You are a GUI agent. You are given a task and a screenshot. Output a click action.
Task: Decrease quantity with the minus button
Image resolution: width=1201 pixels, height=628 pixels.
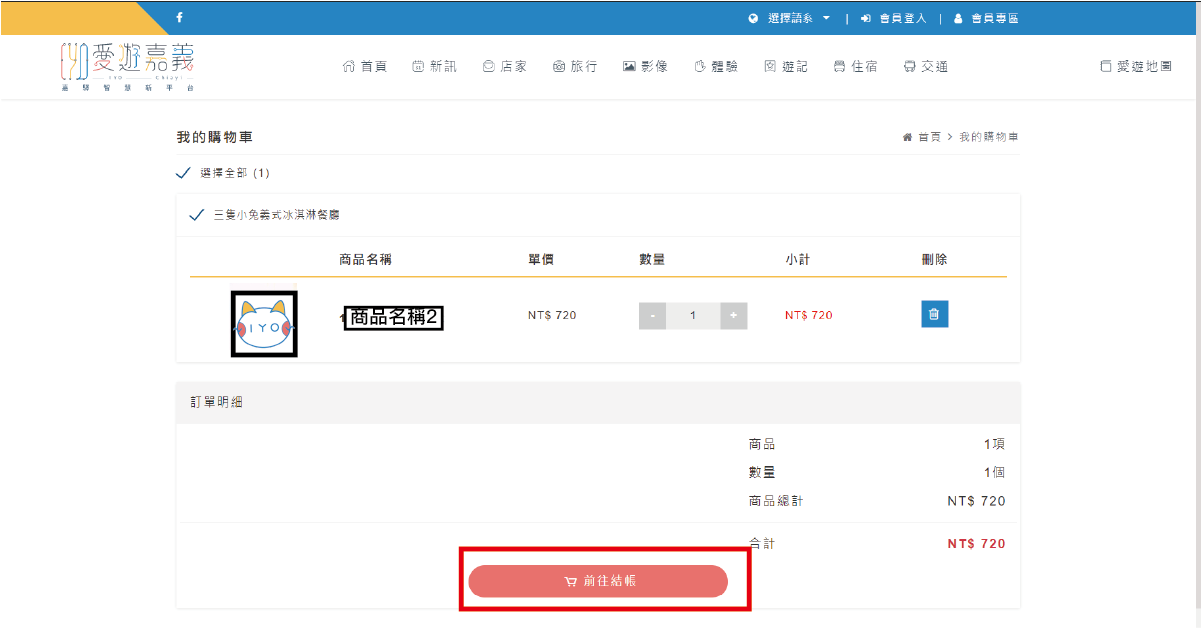pyautogui.click(x=652, y=316)
